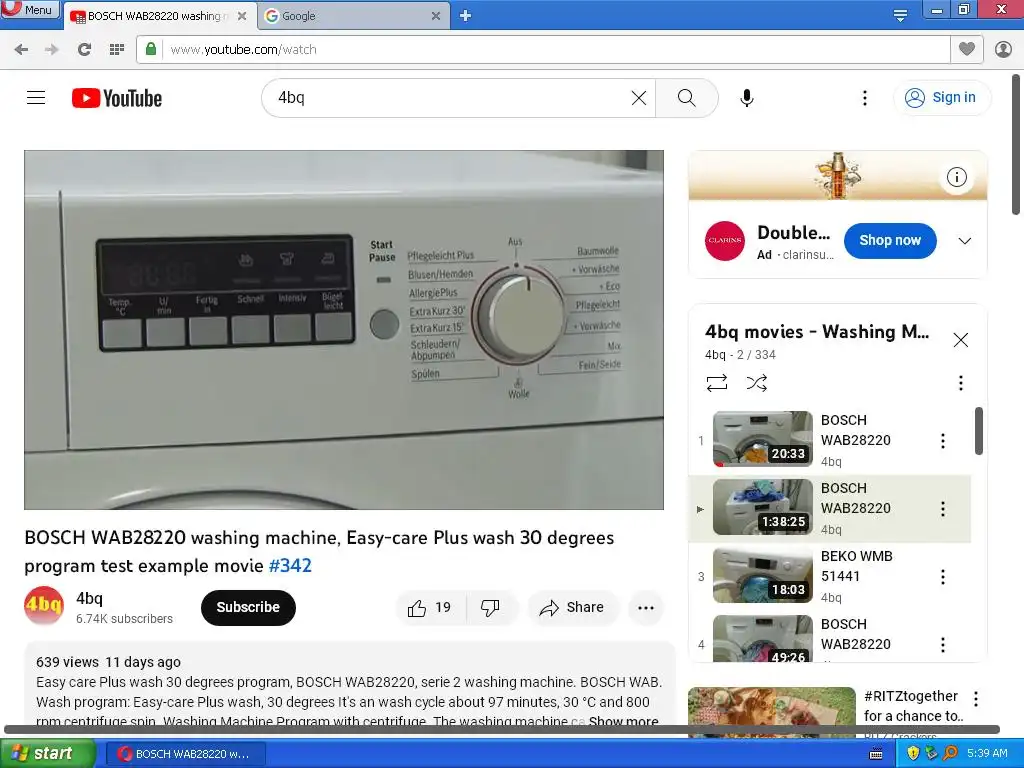Open options for BEKO WMB 51441 item
1024x768 pixels.
tap(942, 577)
